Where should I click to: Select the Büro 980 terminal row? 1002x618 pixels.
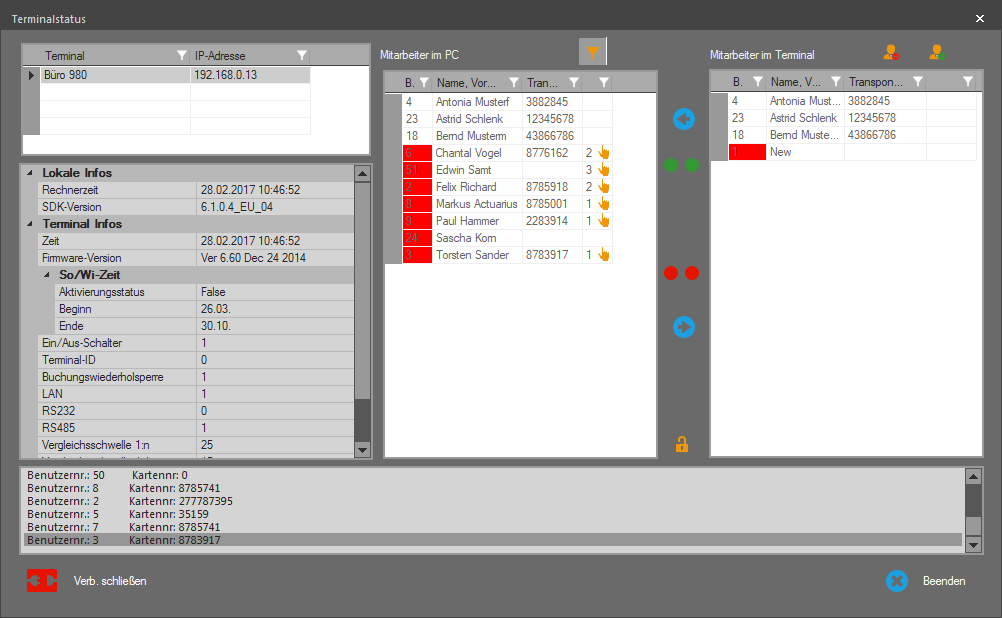pos(115,75)
